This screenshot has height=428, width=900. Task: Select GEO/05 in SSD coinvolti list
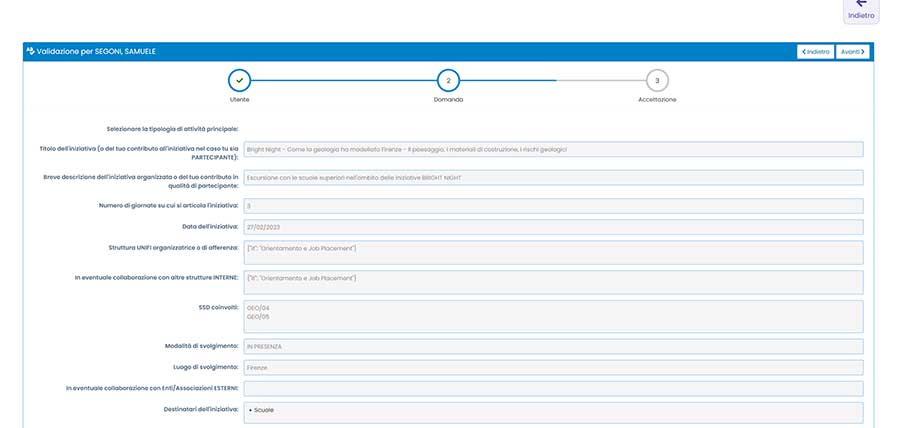(258, 317)
